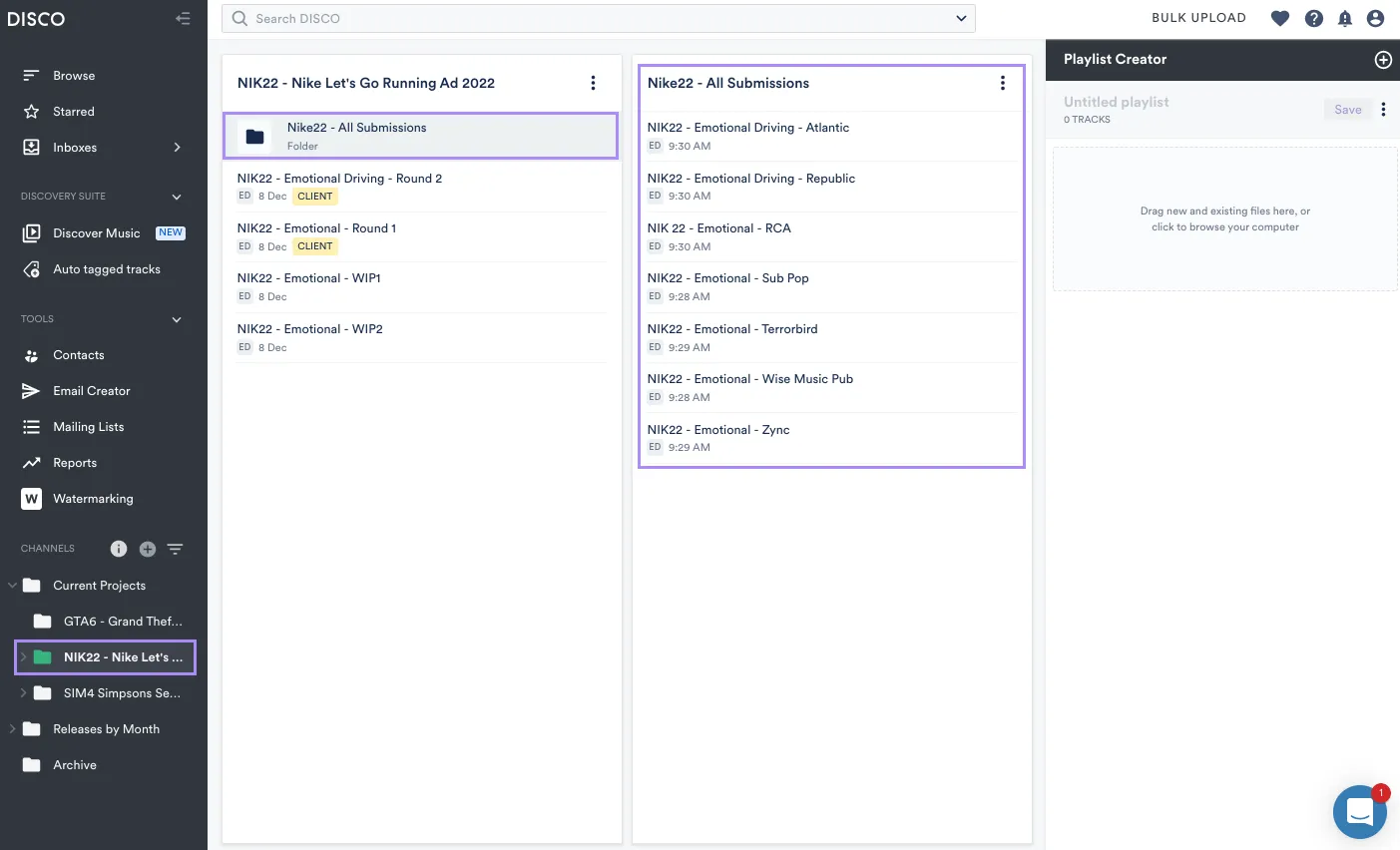Open options menu for Nike22 - All Submissions

pos(1003,83)
